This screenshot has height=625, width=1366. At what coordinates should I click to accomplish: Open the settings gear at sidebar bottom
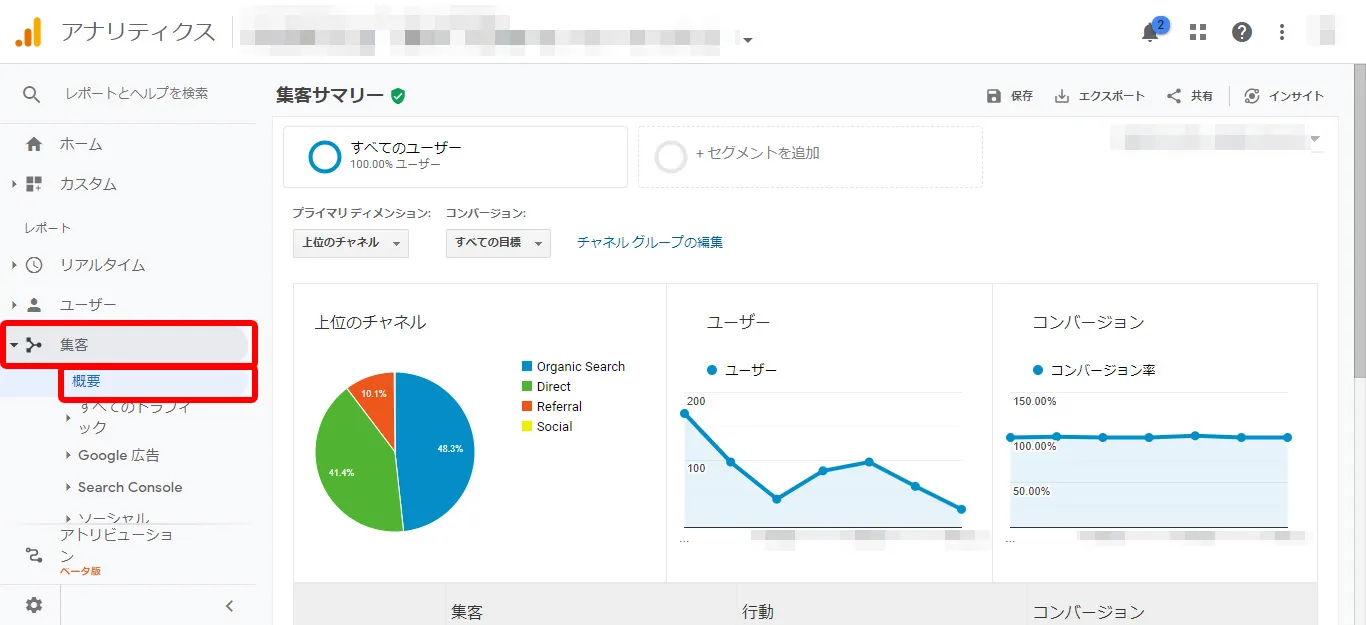33,605
